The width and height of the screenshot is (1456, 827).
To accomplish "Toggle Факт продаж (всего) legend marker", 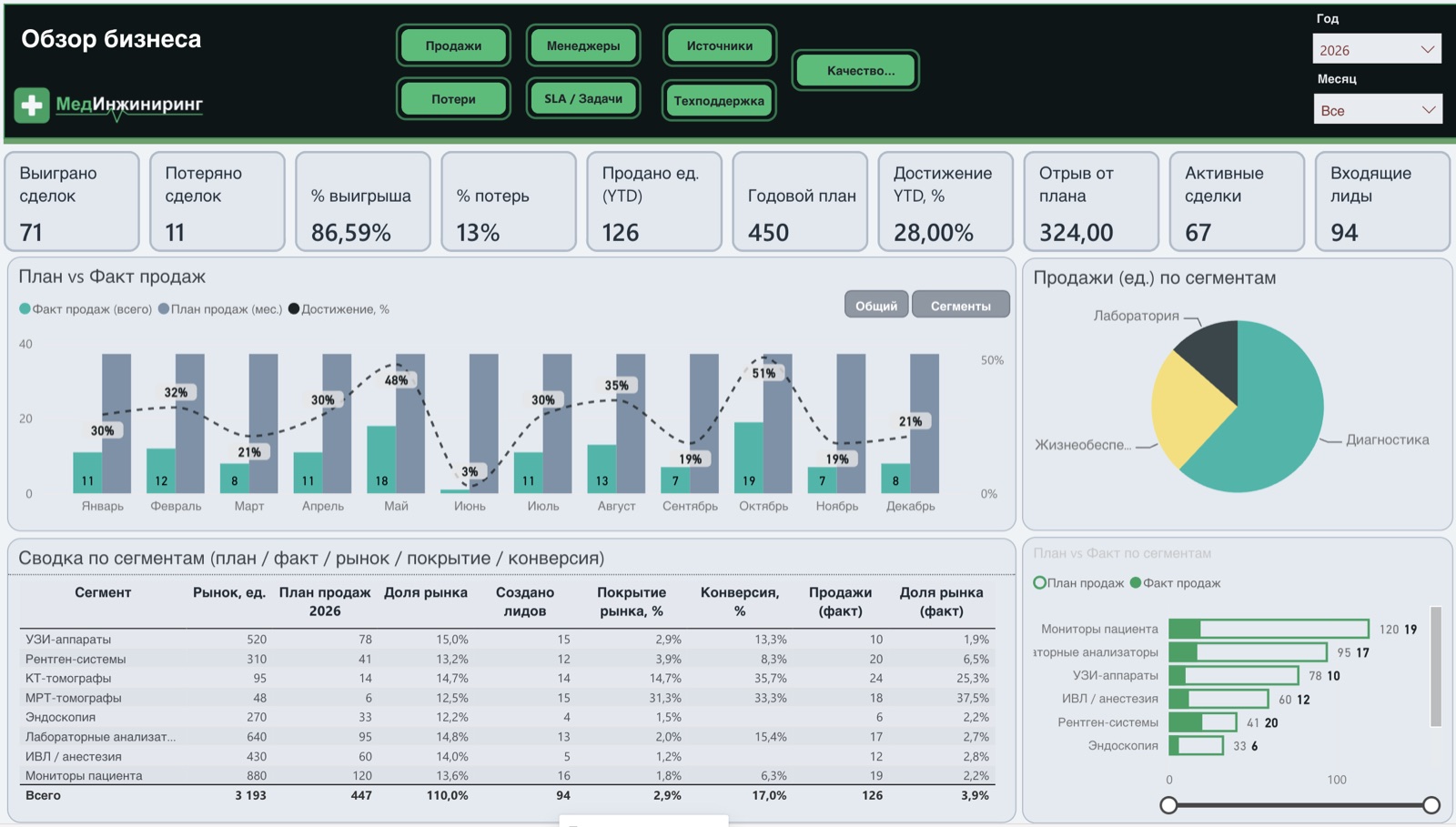I will [25, 309].
